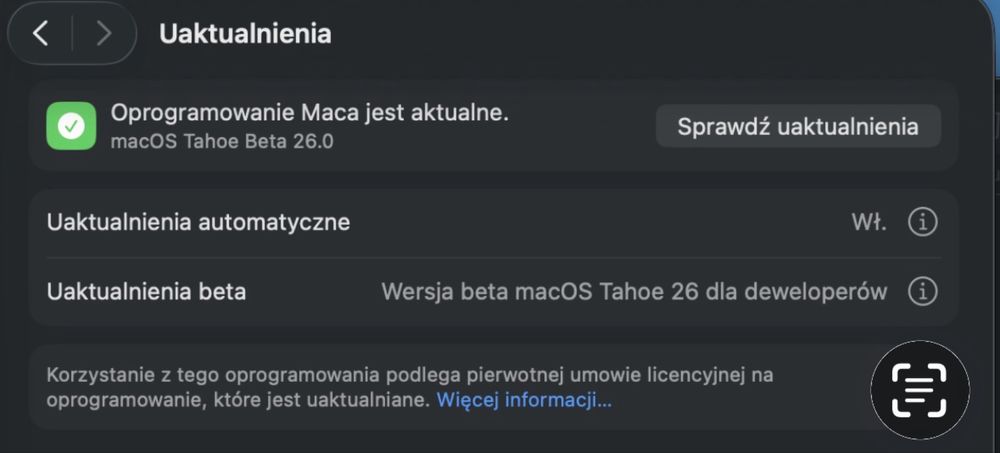
Task: Open info for Uaktualnienia automatyczne
Action: (x=922, y=222)
